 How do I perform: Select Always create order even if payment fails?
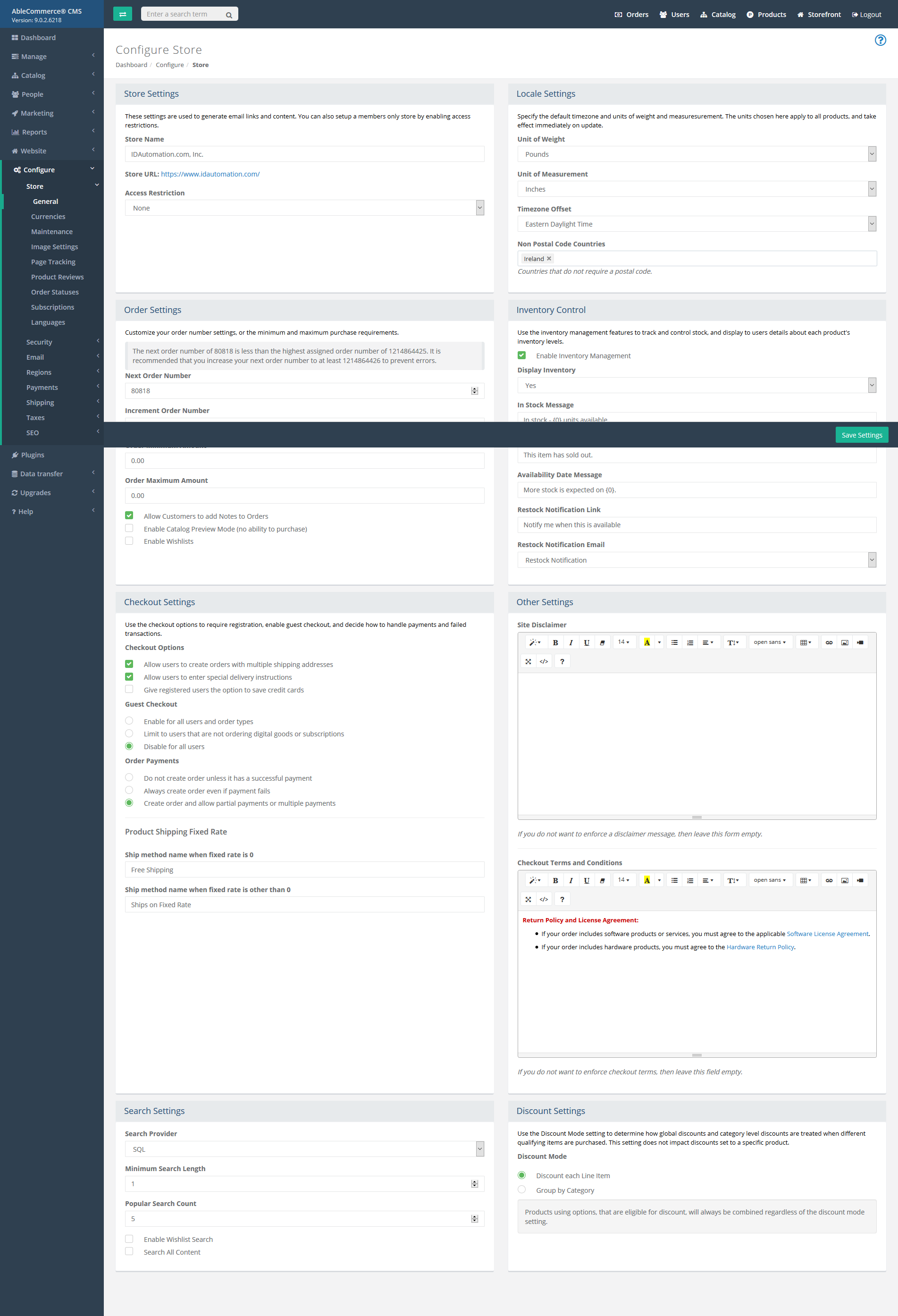click(129, 791)
